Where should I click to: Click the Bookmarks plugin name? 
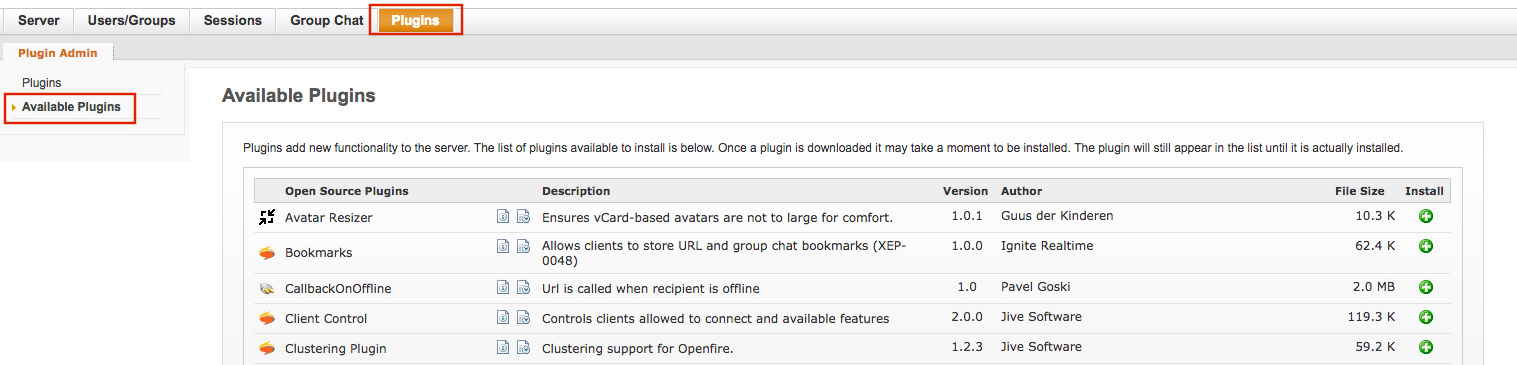point(319,253)
